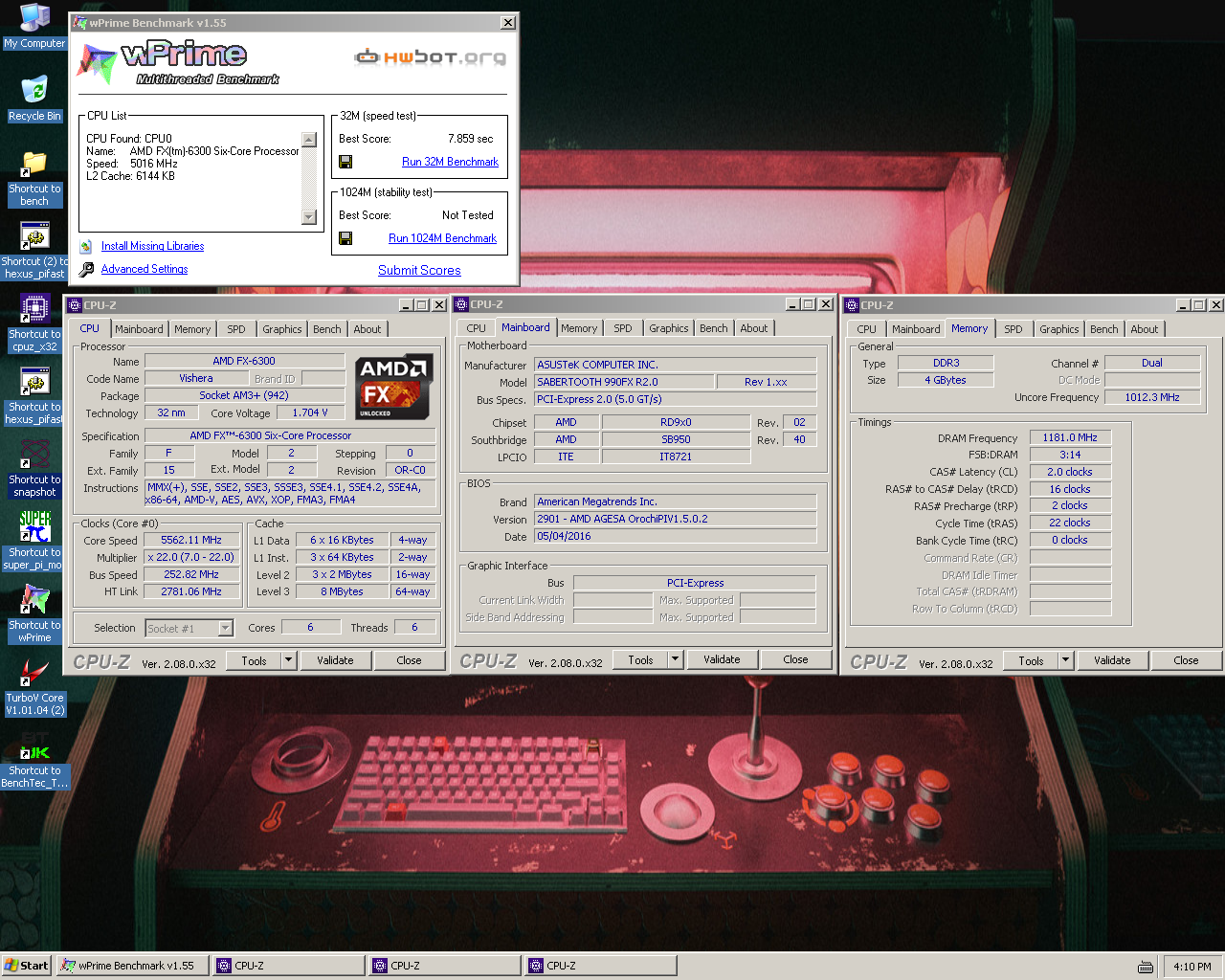Select the Shortcut (2) to hexus_pifast icon
The width and height of the screenshot is (1225, 980).
pos(34,251)
